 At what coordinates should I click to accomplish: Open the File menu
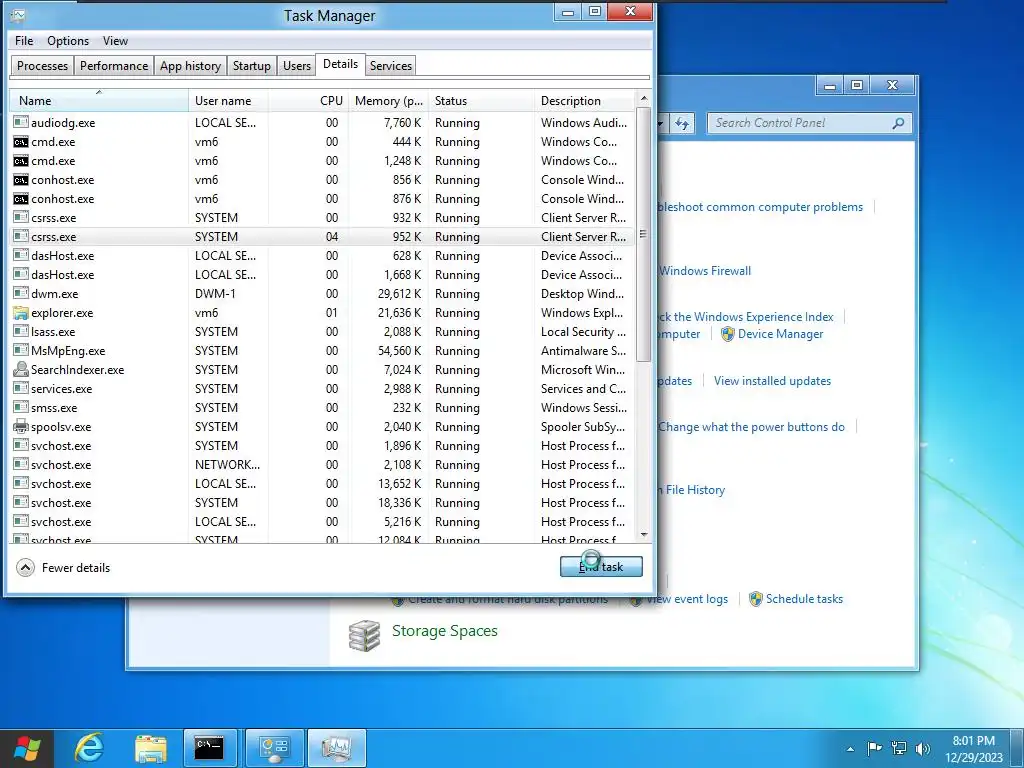pos(24,40)
